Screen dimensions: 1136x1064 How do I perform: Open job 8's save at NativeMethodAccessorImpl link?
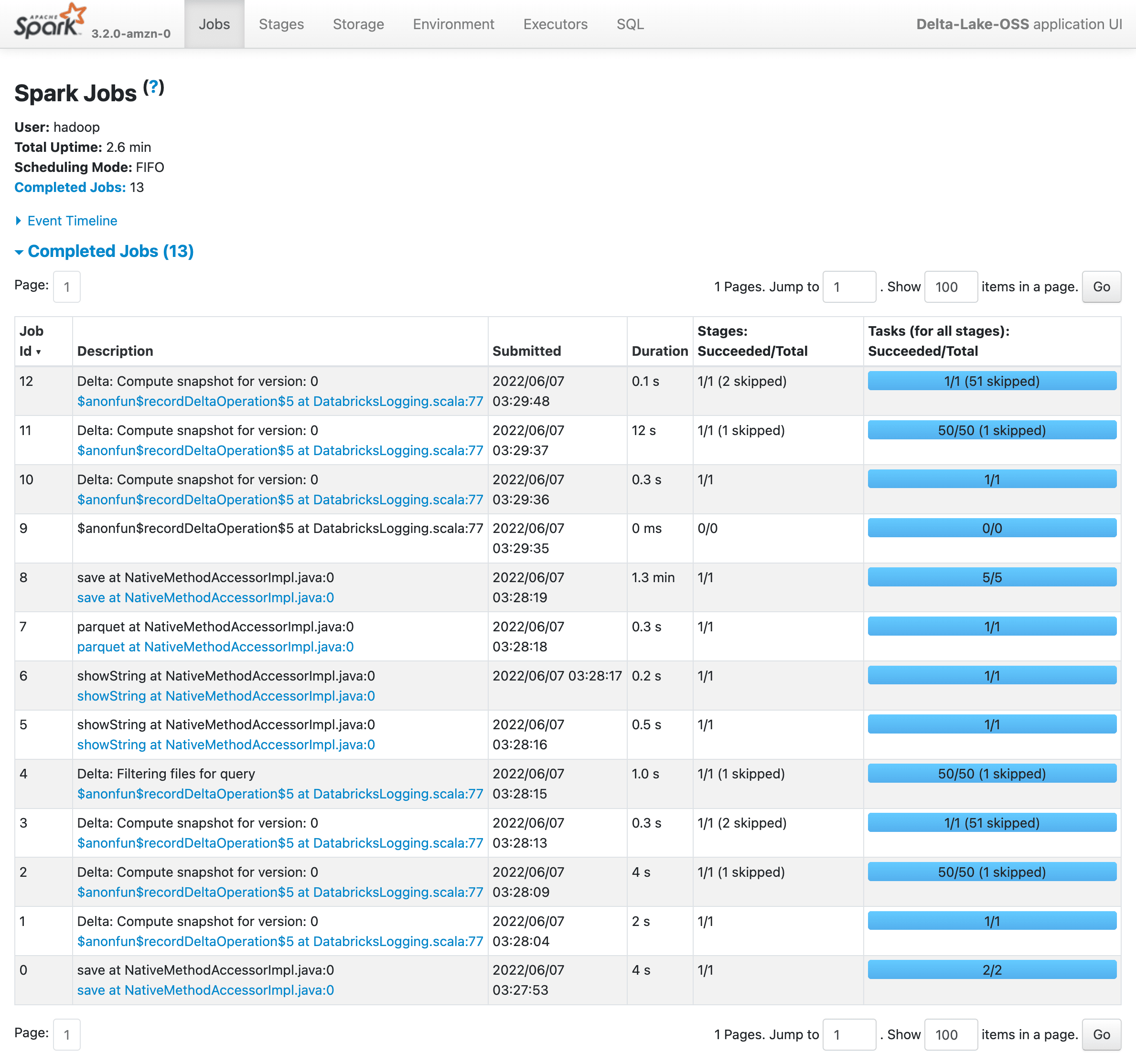206,597
